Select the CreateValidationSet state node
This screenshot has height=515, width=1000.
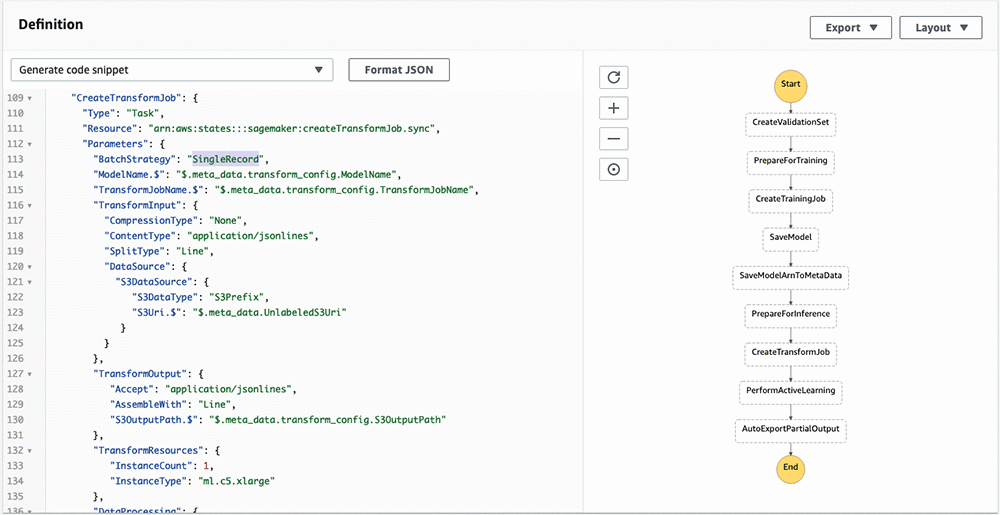790,123
